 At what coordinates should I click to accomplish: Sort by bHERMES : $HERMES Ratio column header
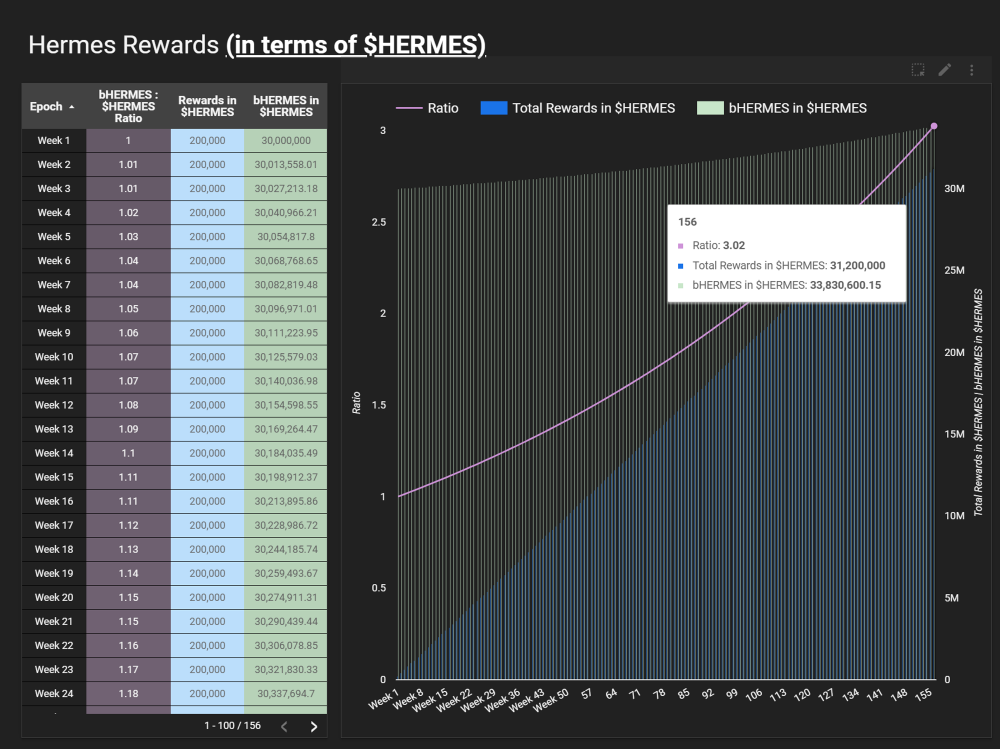click(128, 106)
